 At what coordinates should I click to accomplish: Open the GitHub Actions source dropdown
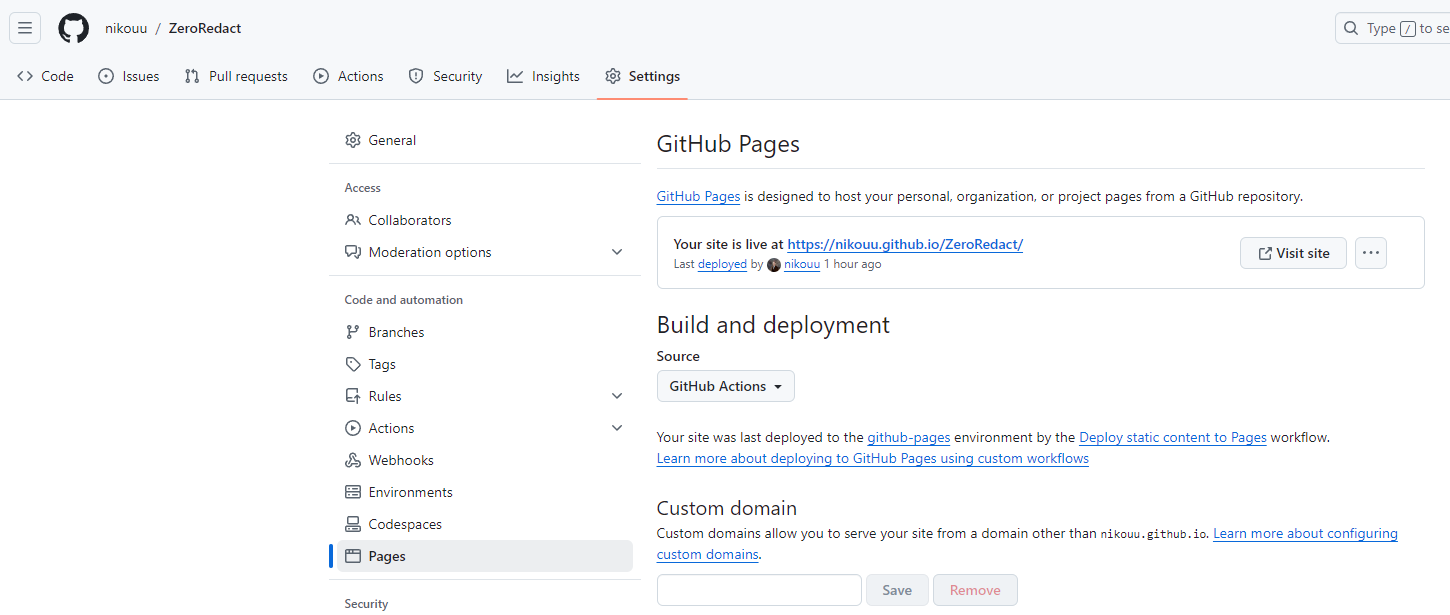pyautogui.click(x=726, y=386)
